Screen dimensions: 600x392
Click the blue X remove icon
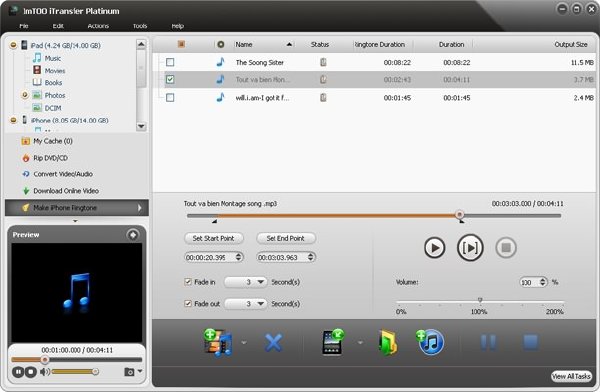(273, 343)
